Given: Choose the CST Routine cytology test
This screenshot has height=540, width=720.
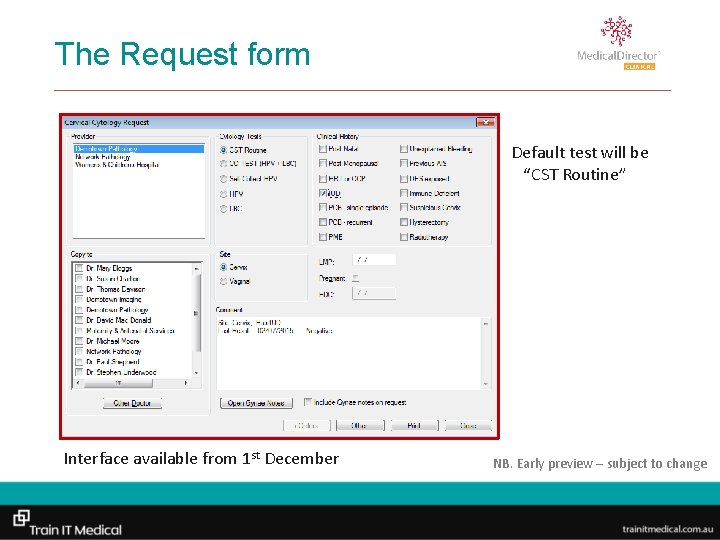Looking at the screenshot, I should (224, 150).
